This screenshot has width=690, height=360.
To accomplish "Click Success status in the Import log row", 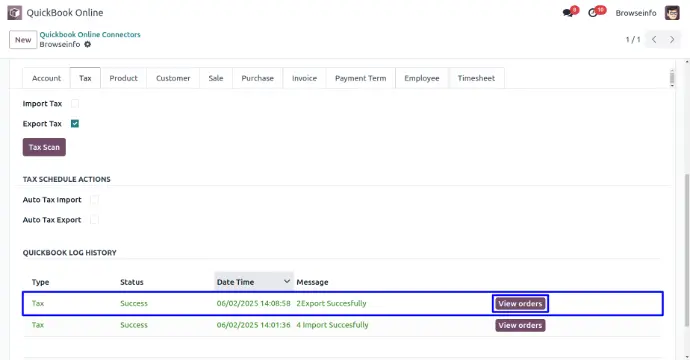I will [x=134, y=325].
